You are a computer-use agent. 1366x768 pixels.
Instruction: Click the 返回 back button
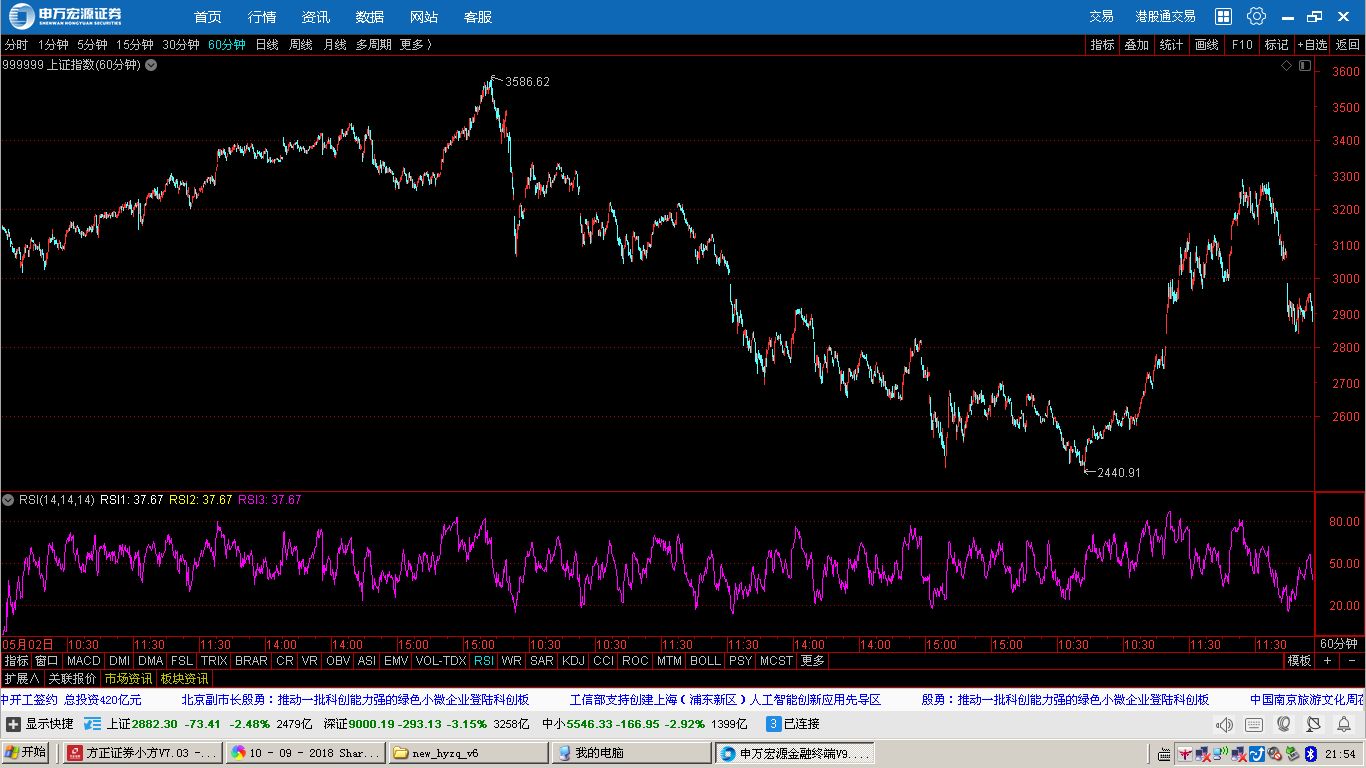tap(1348, 45)
